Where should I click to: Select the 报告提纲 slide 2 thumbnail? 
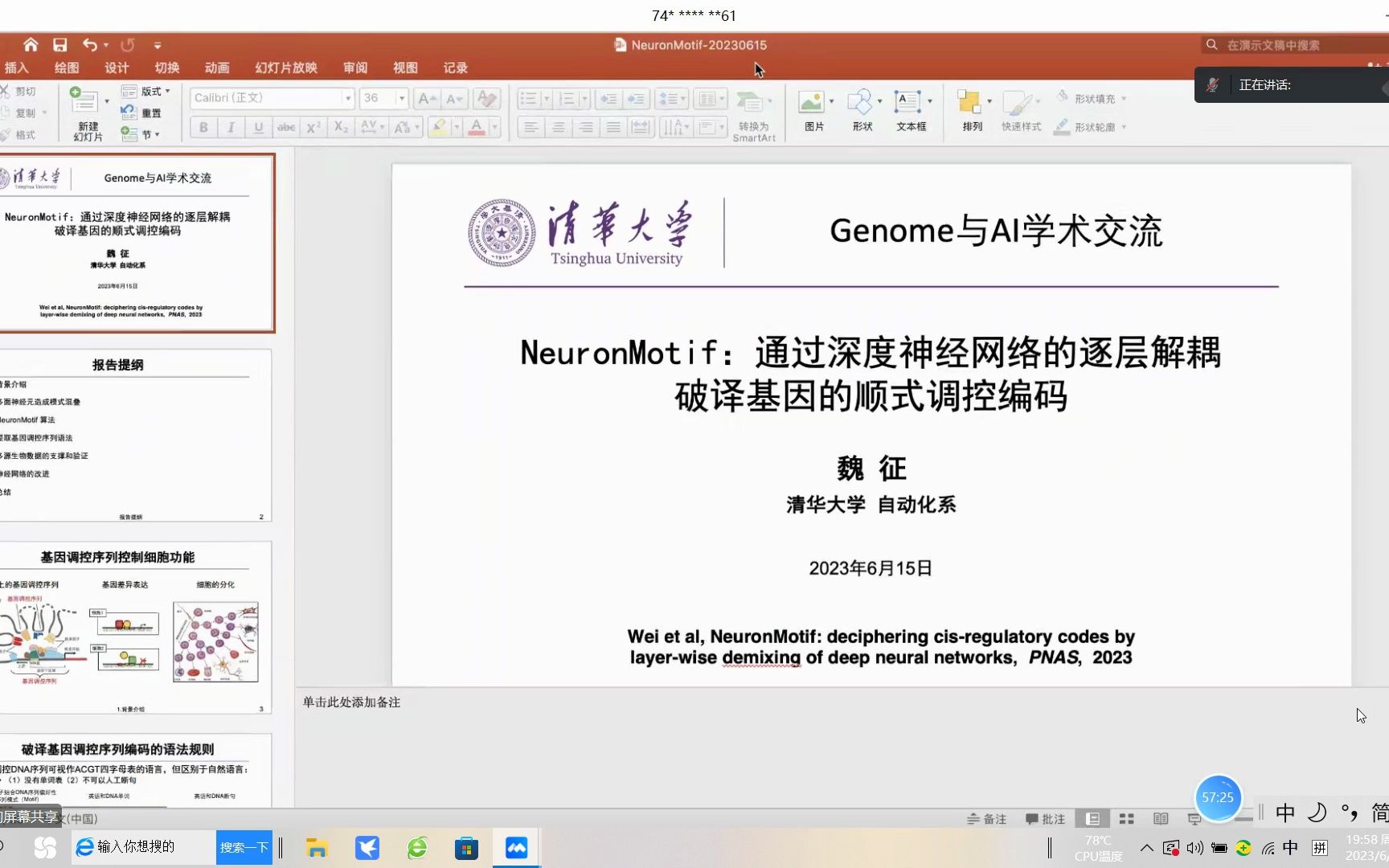click(x=135, y=436)
